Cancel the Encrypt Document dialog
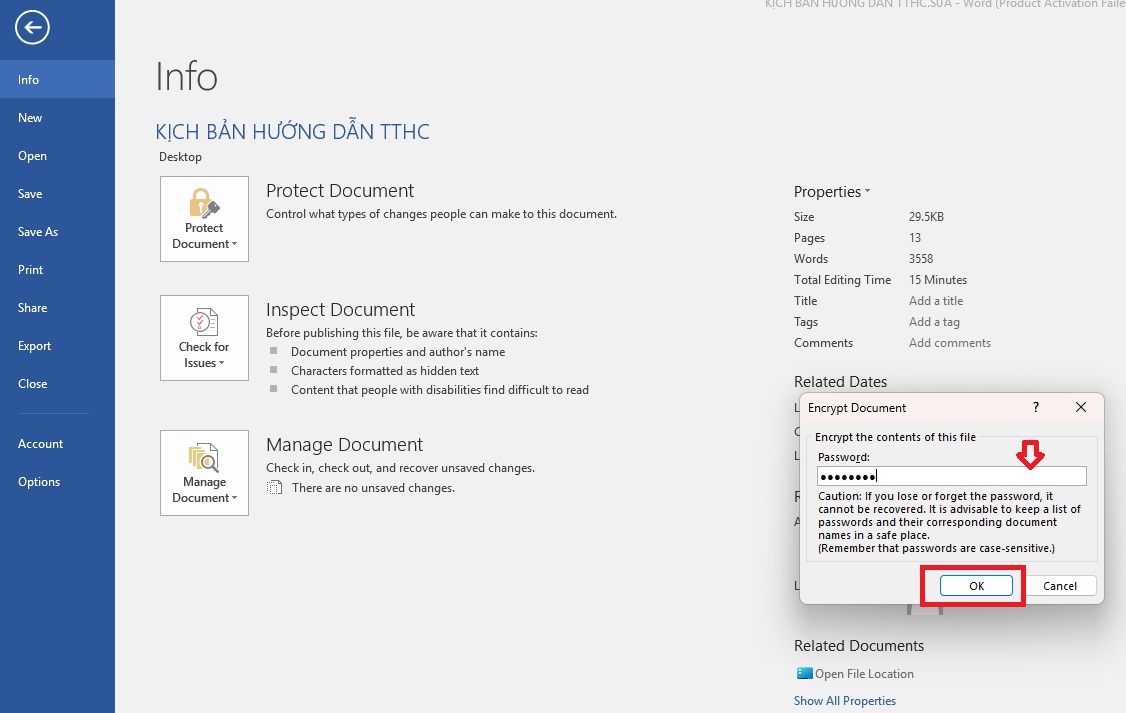This screenshot has width=1126, height=713. tap(1059, 586)
